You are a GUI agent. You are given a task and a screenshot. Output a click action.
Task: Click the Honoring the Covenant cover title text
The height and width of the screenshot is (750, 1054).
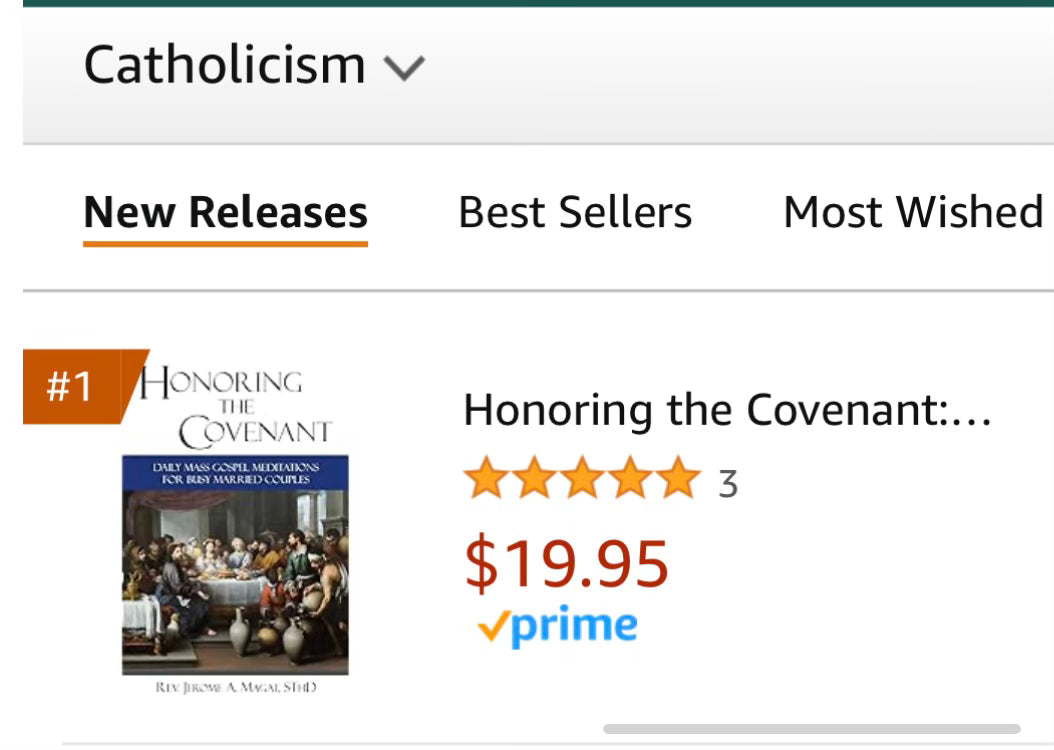point(236,408)
